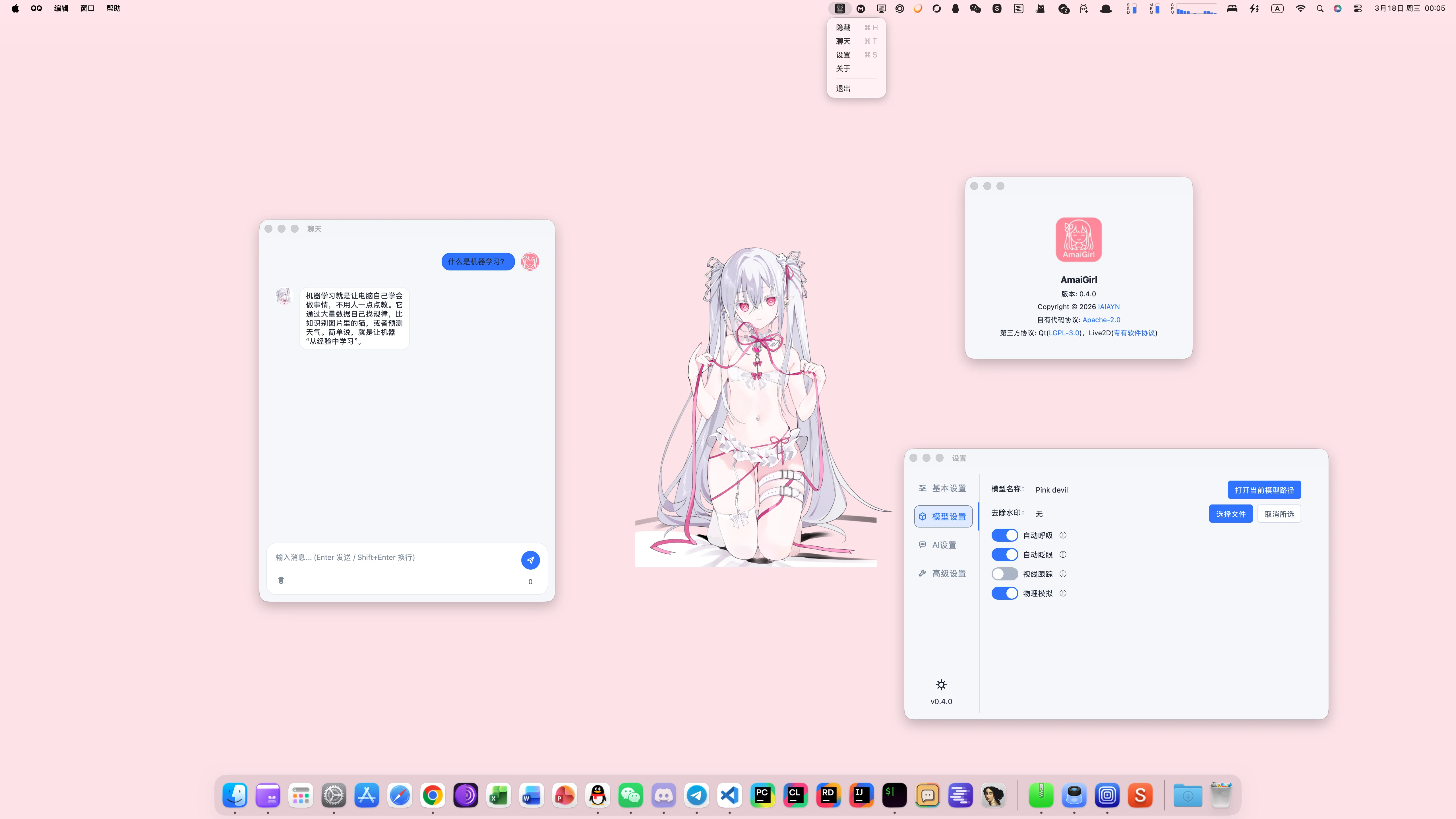Open Word from the Dock

531,795
